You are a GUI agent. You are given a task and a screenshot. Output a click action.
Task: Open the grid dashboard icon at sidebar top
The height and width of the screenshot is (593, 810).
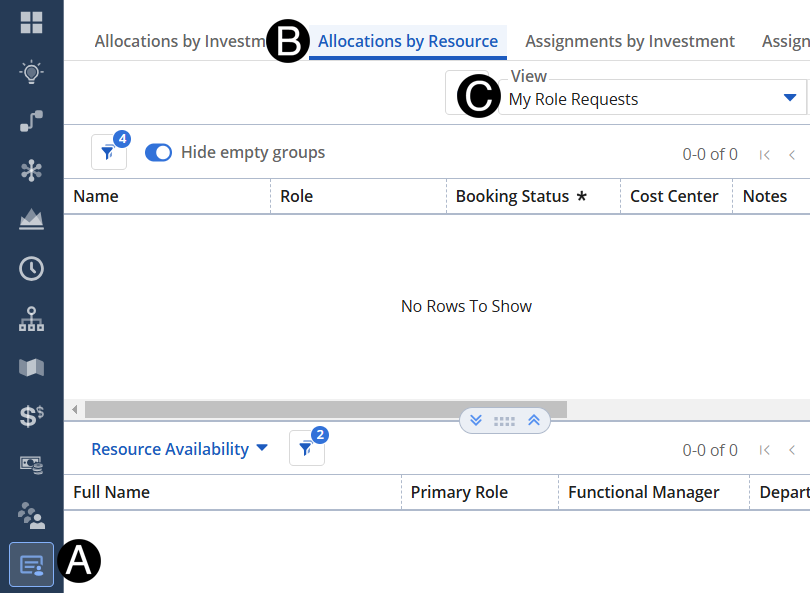(31, 23)
